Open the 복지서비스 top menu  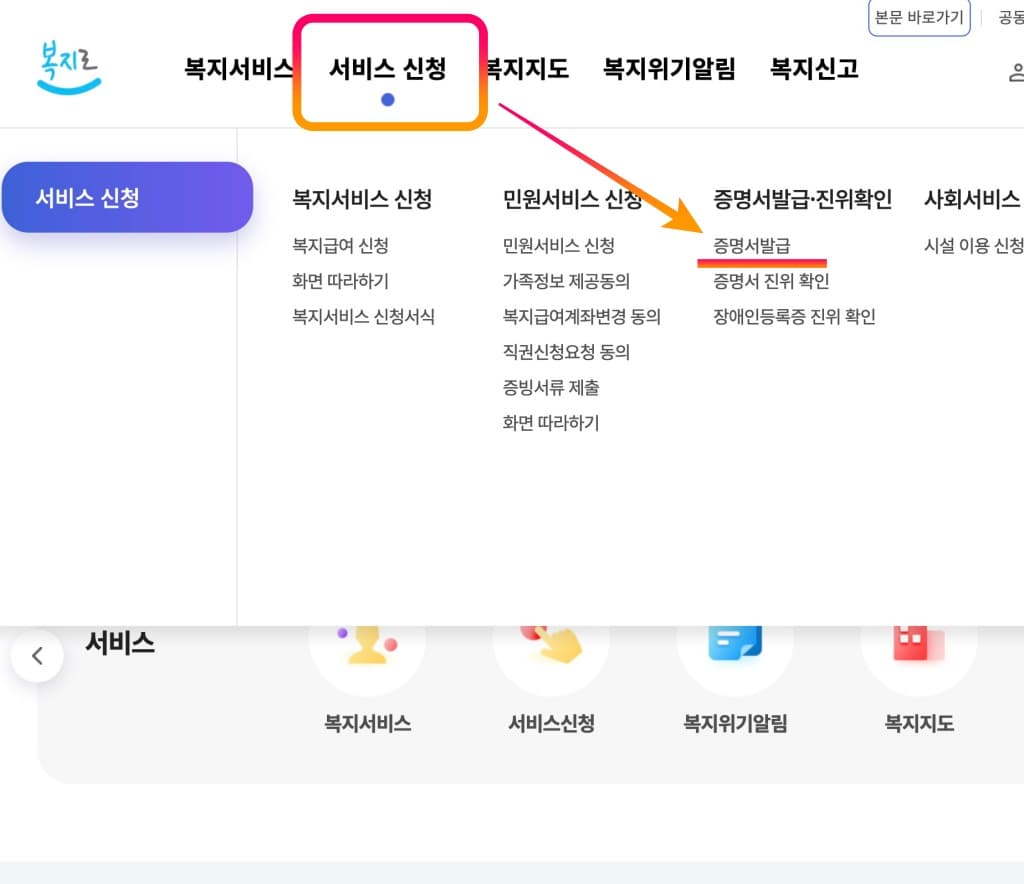(238, 69)
